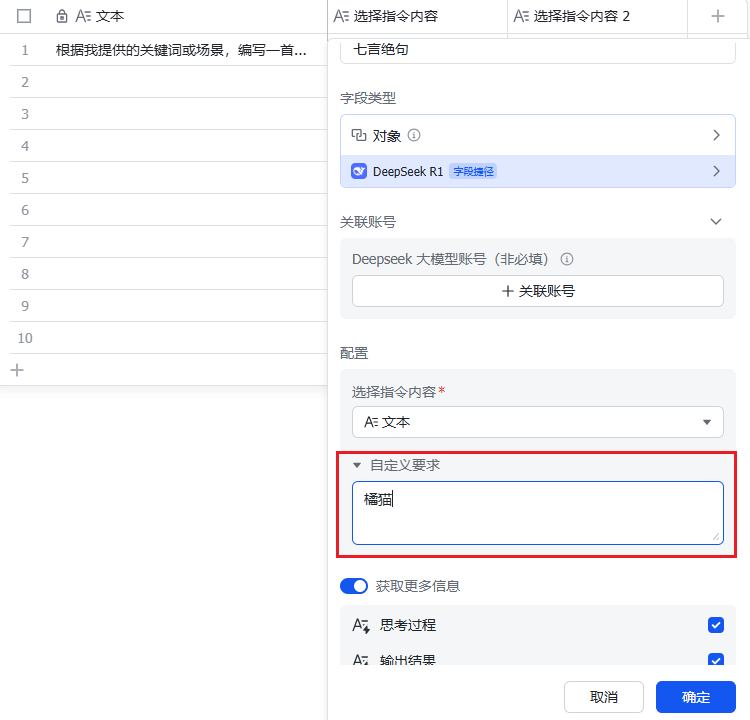The width and height of the screenshot is (750, 720).
Task: Click the 取消 button
Action: tap(604, 697)
